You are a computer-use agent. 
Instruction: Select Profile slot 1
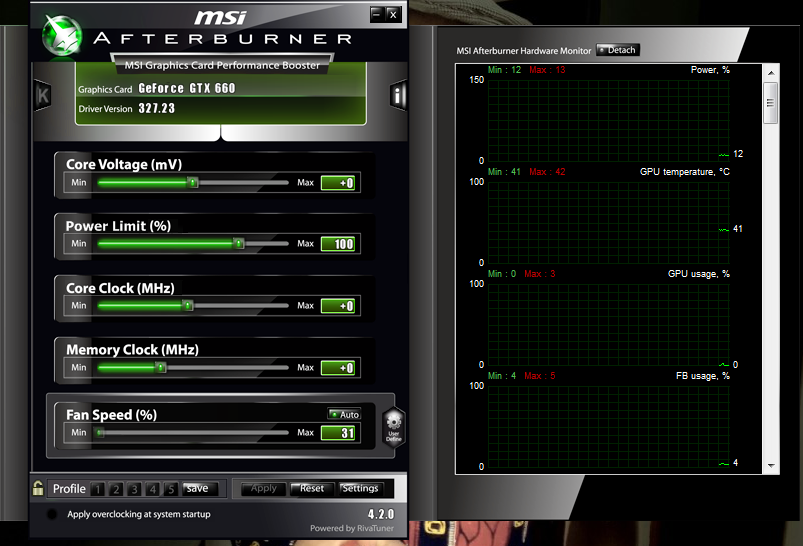click(97, 489)
